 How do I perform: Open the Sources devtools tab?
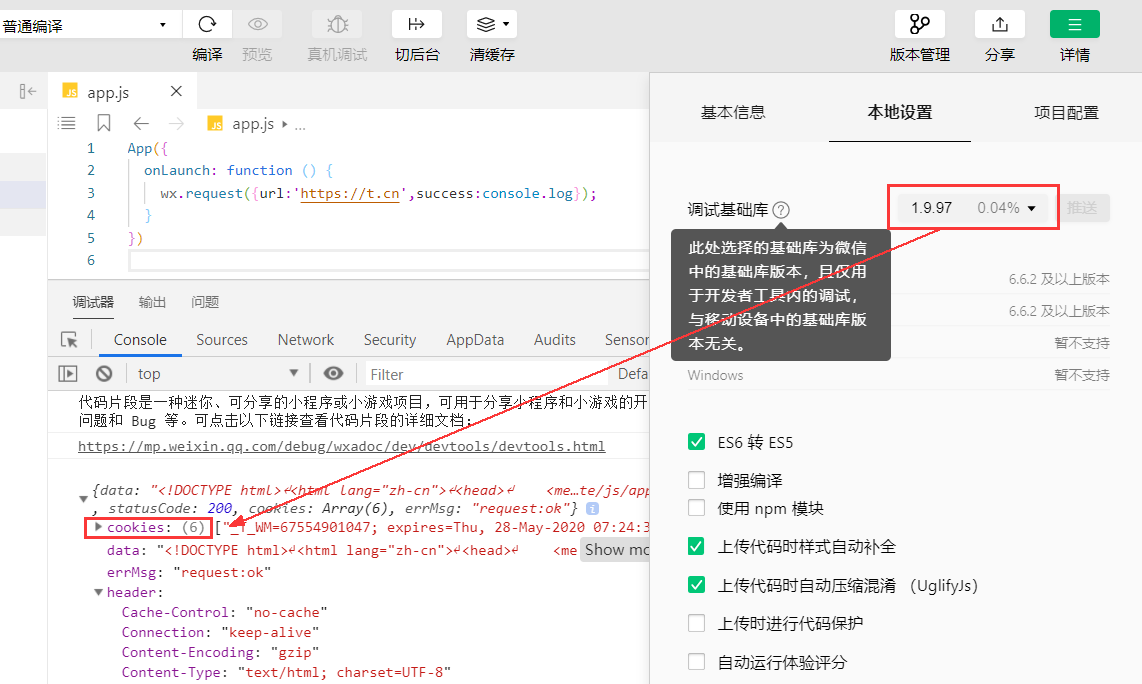221,339
